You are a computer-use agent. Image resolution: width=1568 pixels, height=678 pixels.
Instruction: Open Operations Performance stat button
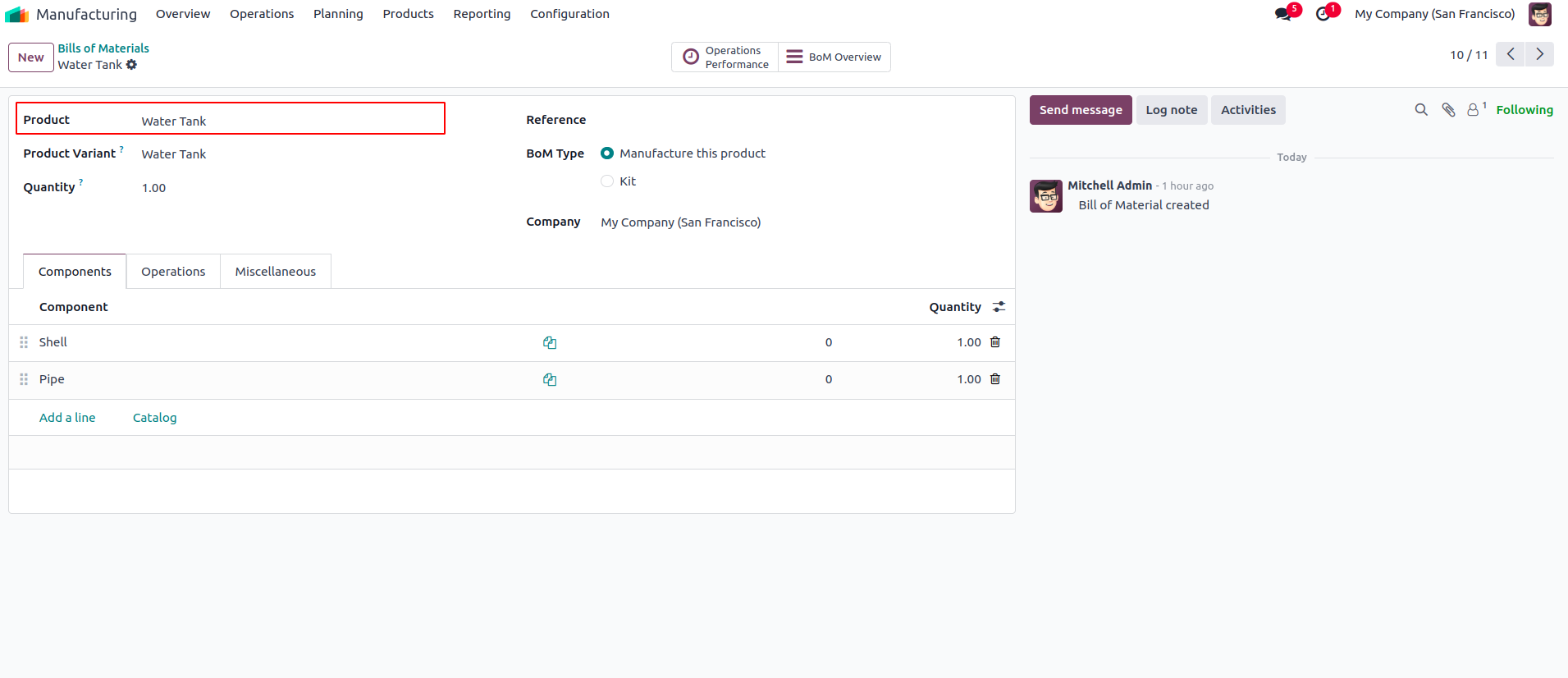[x=725, y=57]
